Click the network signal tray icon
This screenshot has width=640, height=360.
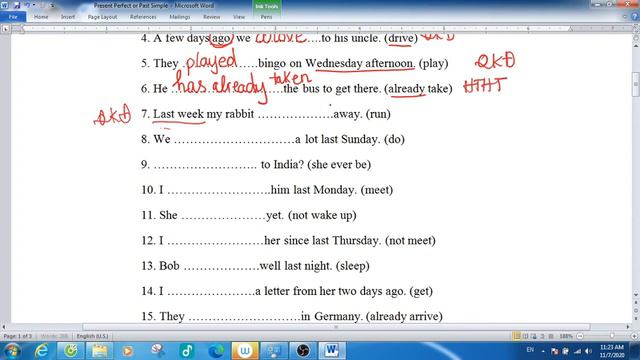coord(577,351)
